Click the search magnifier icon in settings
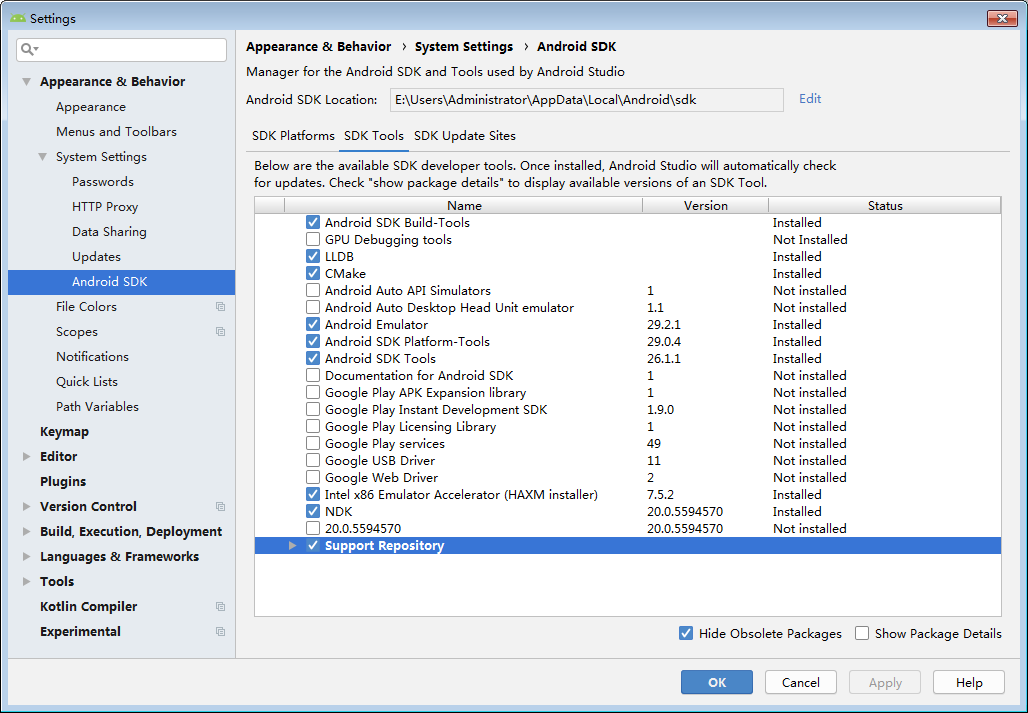The height and width of the screenshot is (713, 1028). pos(27,49)
